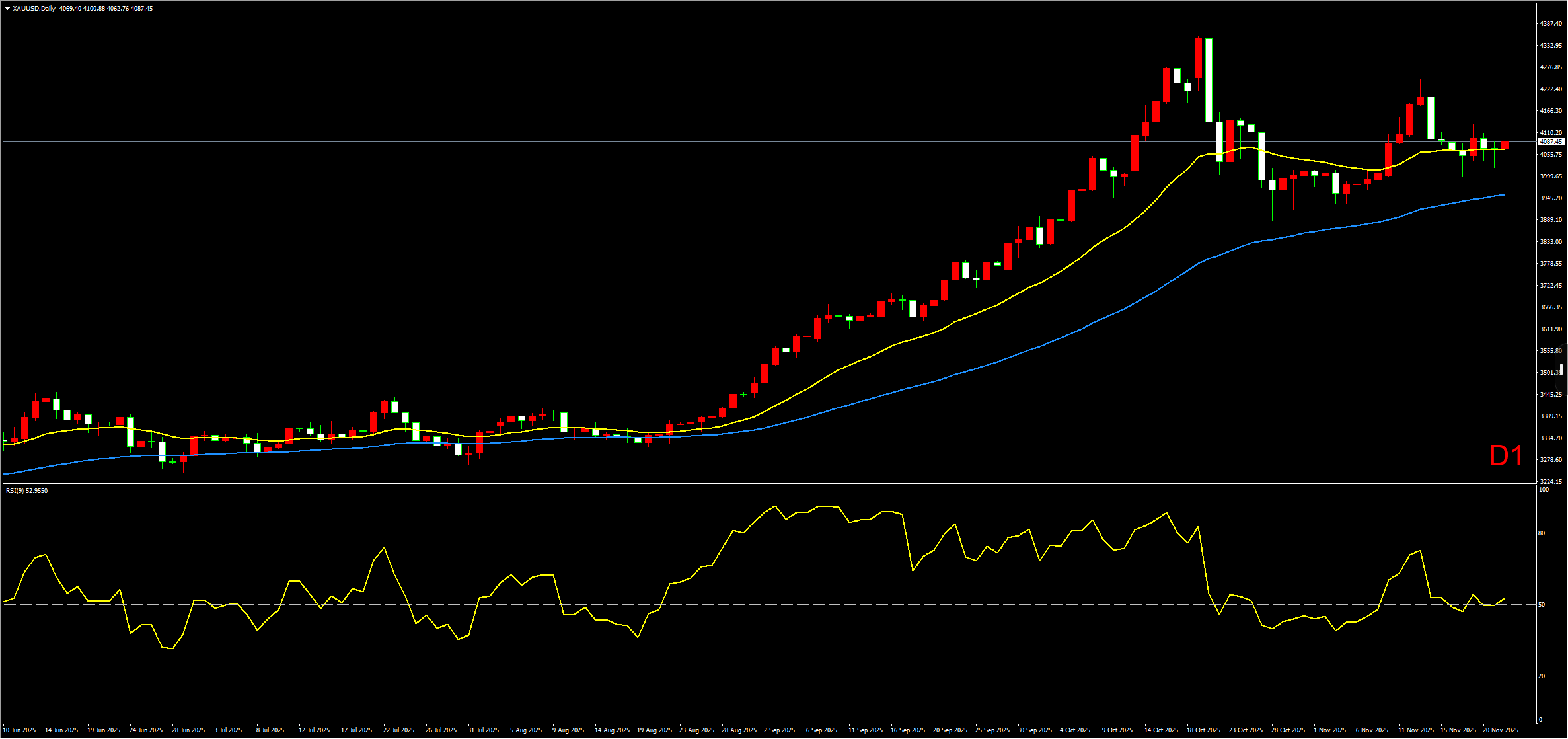Click the 10 Jun 2025 date label
This screenshot has width=1568, height=739.
click(x=20, y=730)
